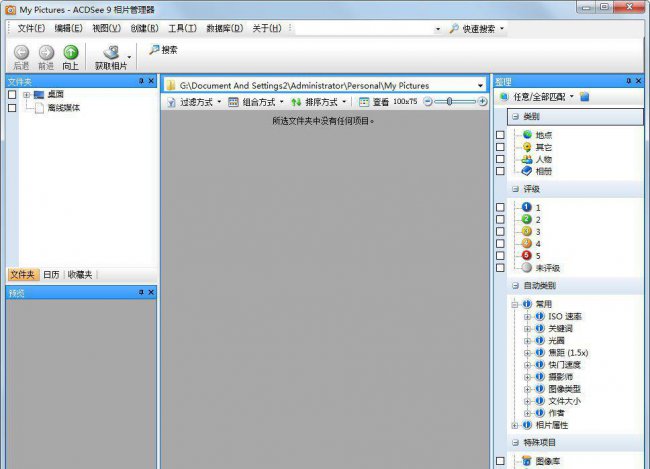This screenshot has width=650, height=469.
Task: Click the view (查看) thumbnails icon
Action: [x=364, y=102]
